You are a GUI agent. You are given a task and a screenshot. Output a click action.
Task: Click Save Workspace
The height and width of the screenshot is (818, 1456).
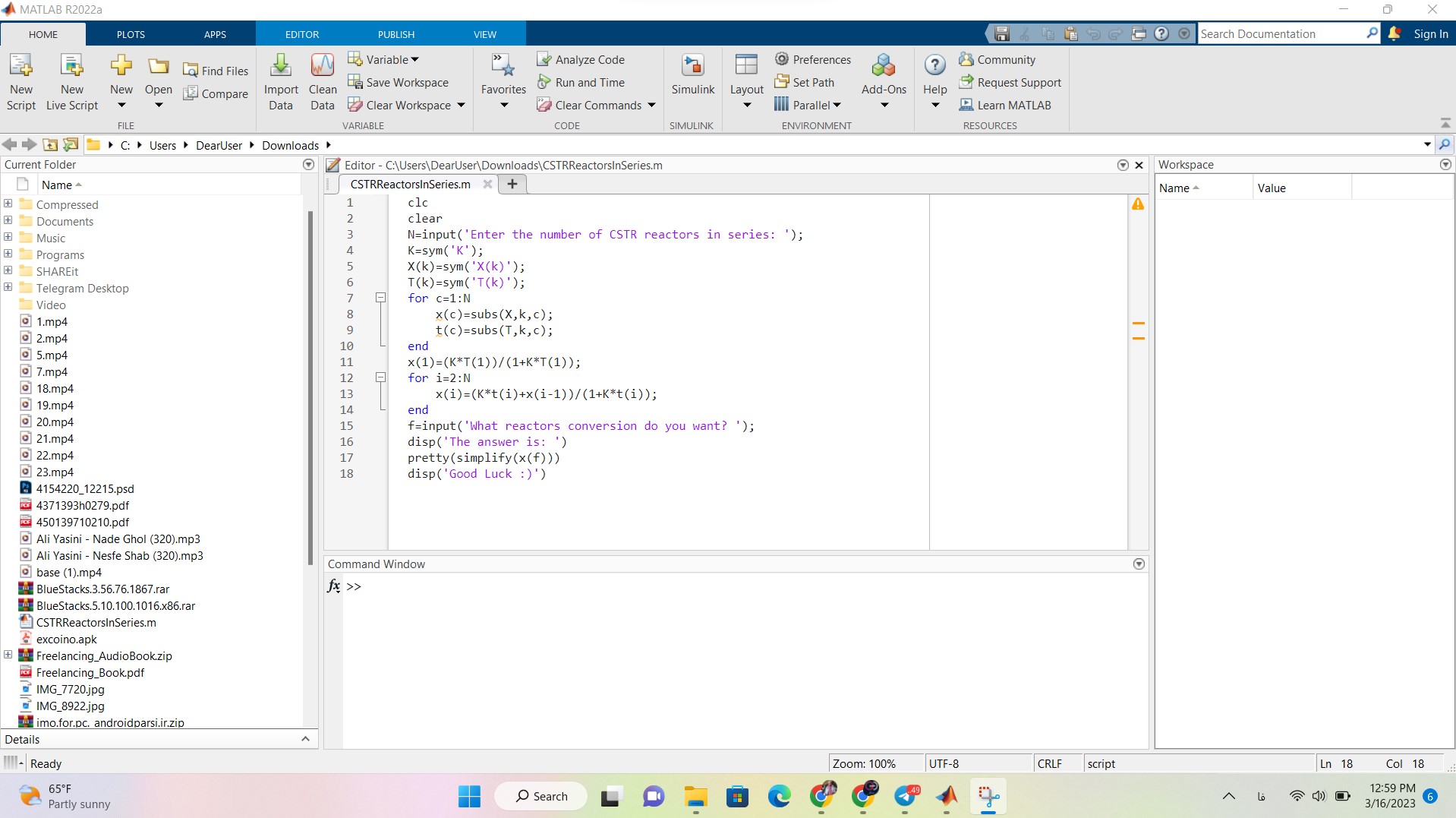[x=398, y=82]
